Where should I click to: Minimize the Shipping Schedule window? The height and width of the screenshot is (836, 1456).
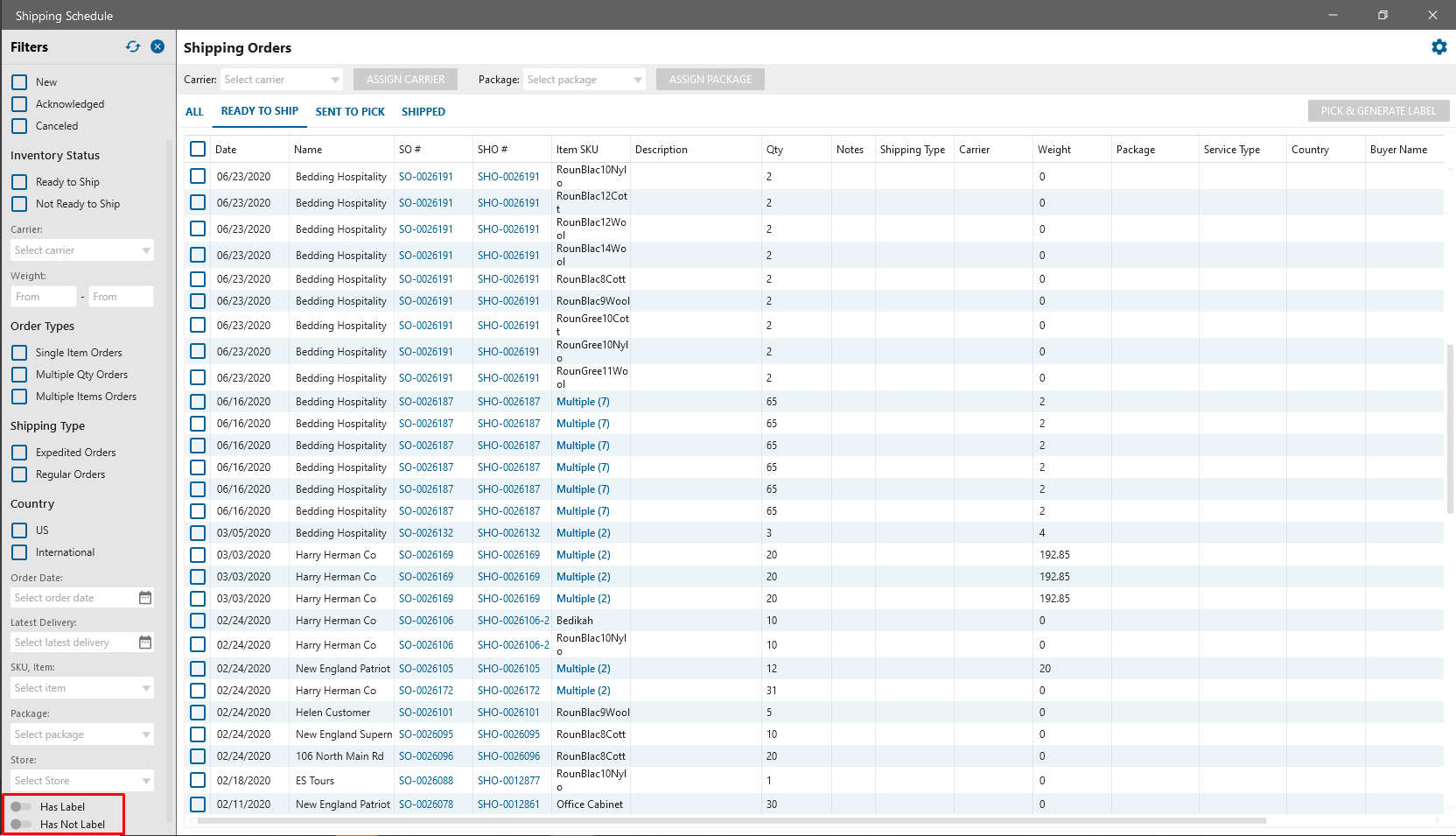click(x=1333, y=15)
